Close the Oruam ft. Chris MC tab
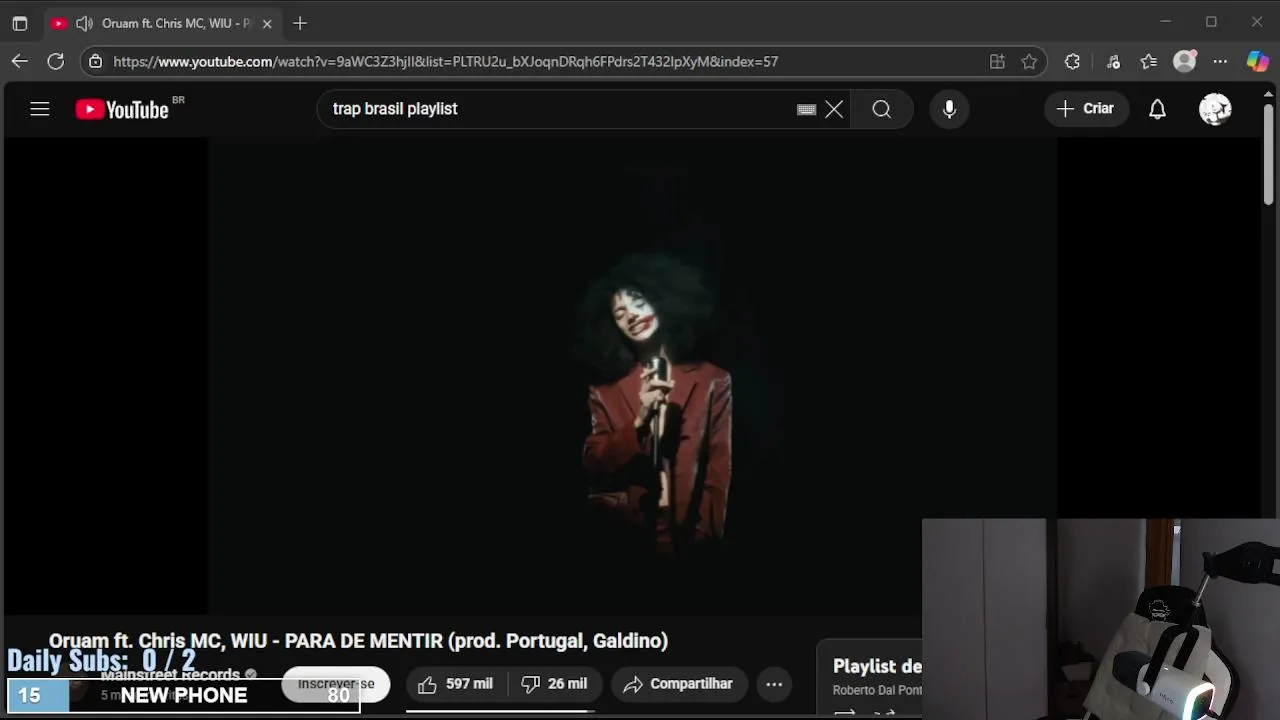This screenshot has height=720, width=1280. (267, 23)
